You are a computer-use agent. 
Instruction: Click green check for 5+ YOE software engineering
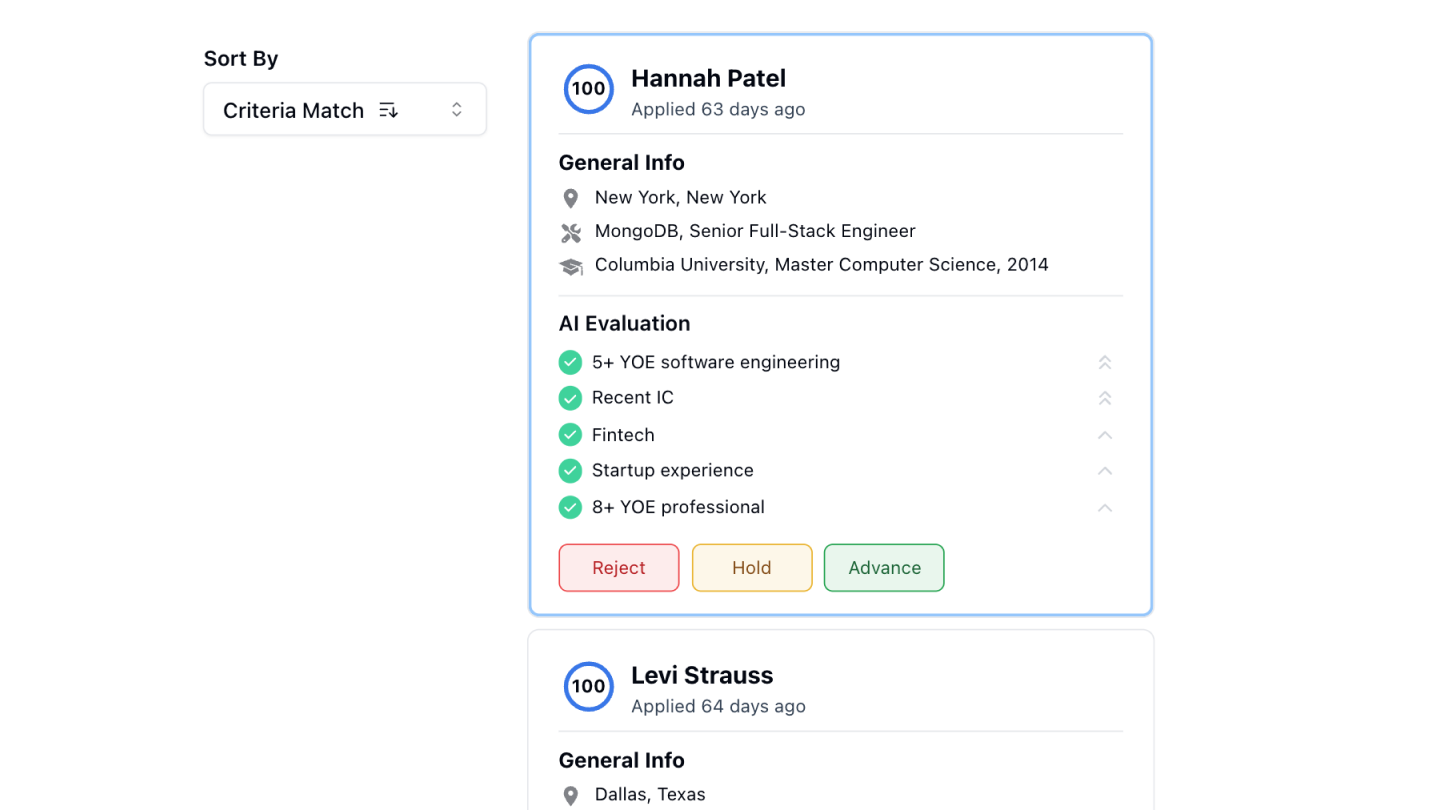[x=570, y=362]
